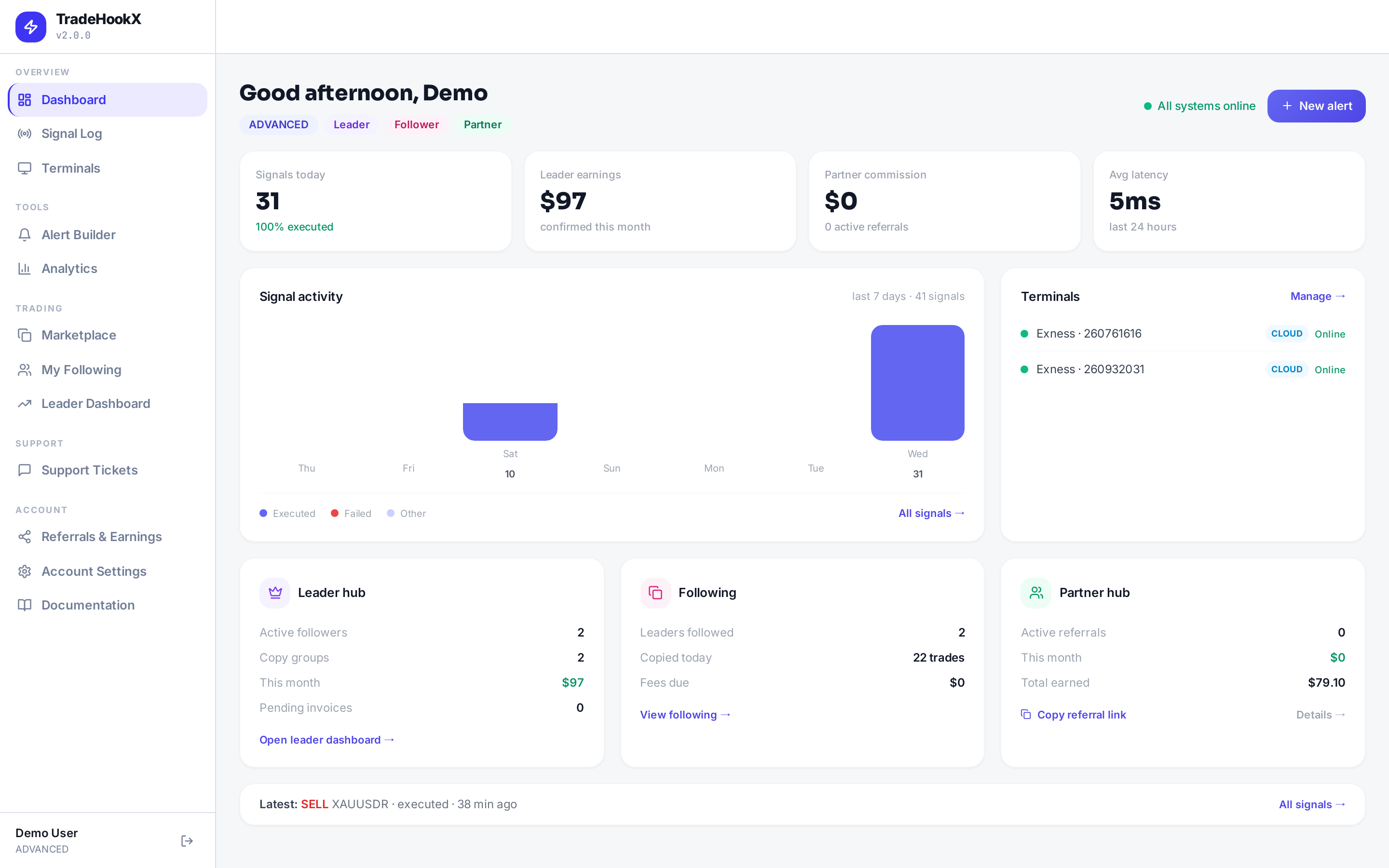
Task: Click CLOUD badge on Exness 260932031
Action: (1286, 369)
